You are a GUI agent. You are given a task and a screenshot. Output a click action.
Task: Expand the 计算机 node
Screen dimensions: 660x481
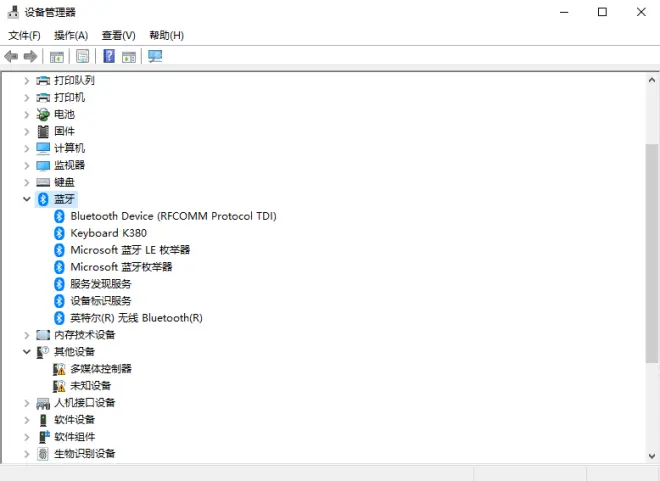coord(27,148)
